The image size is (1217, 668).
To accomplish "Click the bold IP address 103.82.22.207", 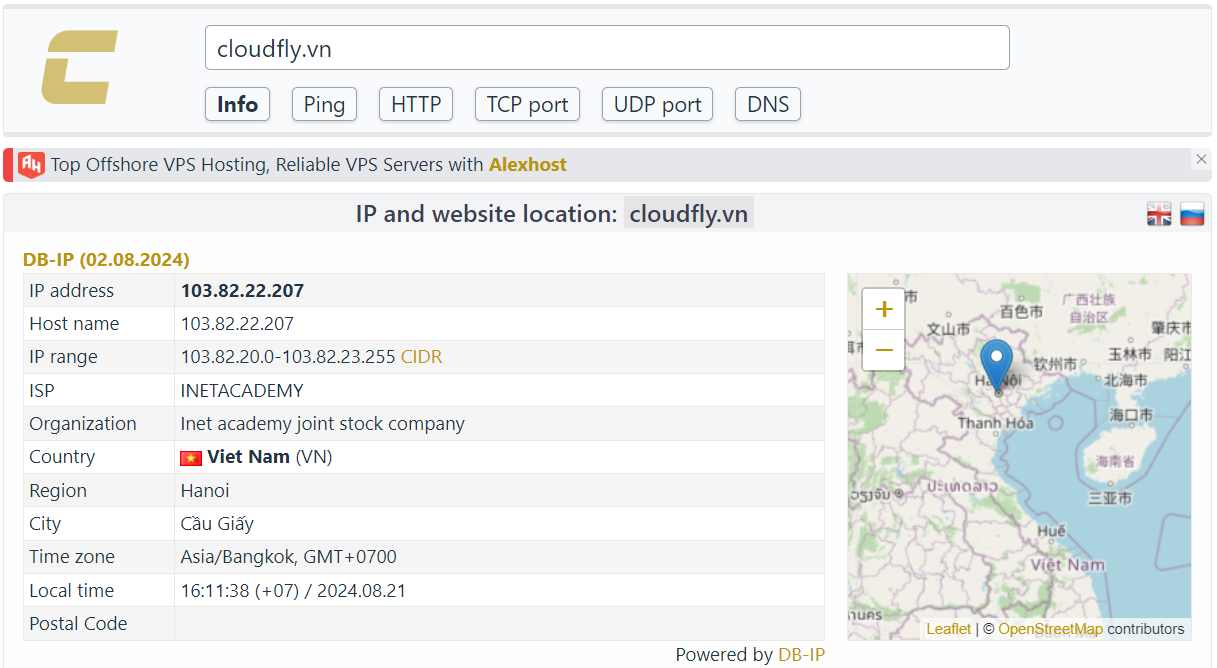I will click(242, 291).
